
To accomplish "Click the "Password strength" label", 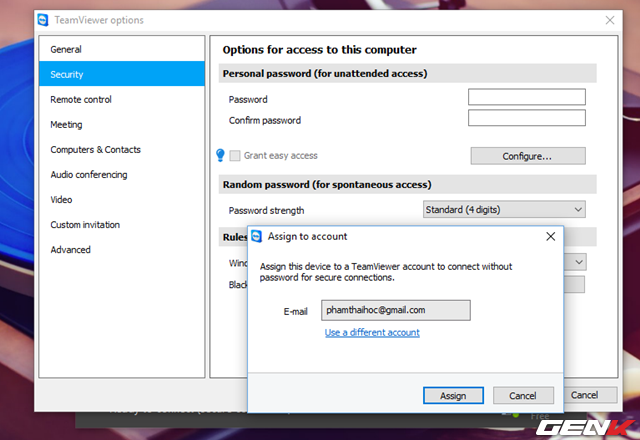I will [266, 211].
